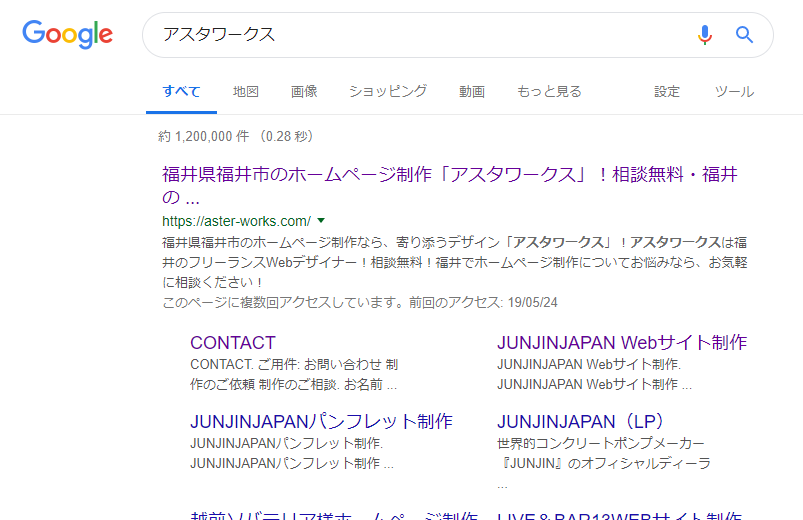Switch to the 地図 tab
The width and height of the screenshot is (803, 520).
pyautogui.click(x=246, y=92)
